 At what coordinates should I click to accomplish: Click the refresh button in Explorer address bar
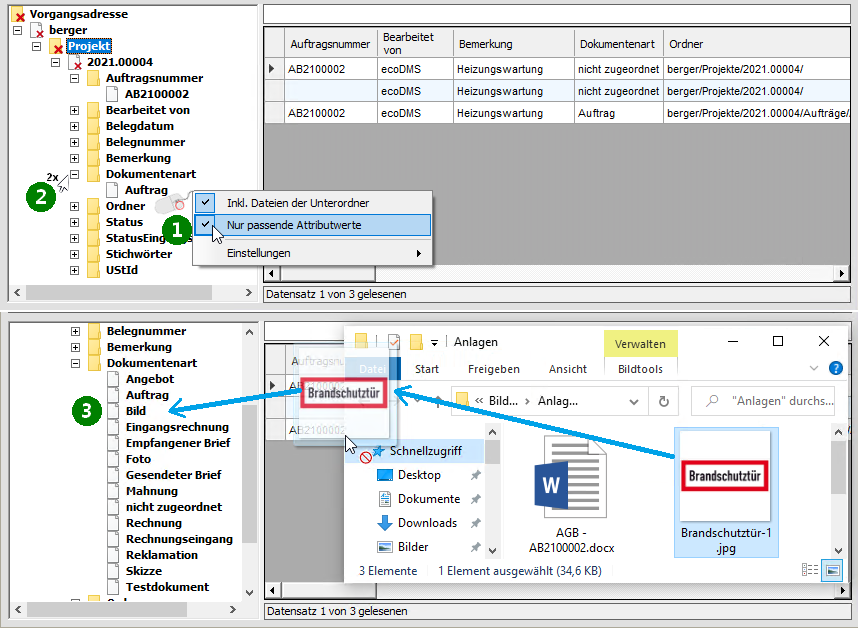(663, 402)
